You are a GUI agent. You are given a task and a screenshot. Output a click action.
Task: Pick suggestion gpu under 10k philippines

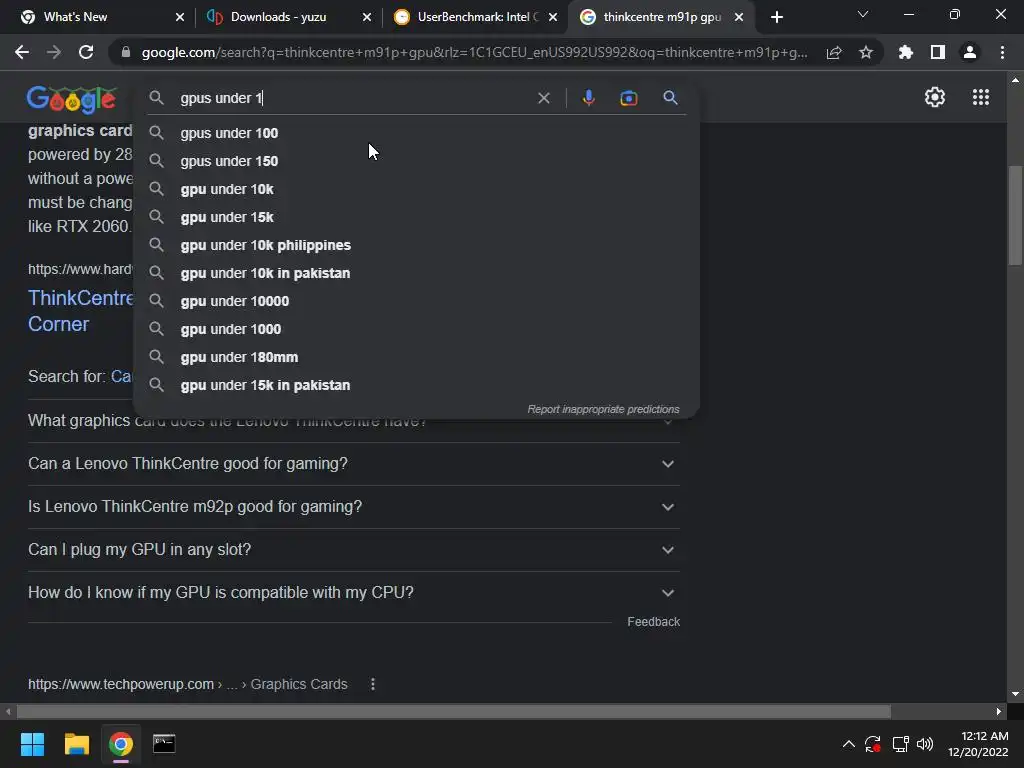coord(416,246)
